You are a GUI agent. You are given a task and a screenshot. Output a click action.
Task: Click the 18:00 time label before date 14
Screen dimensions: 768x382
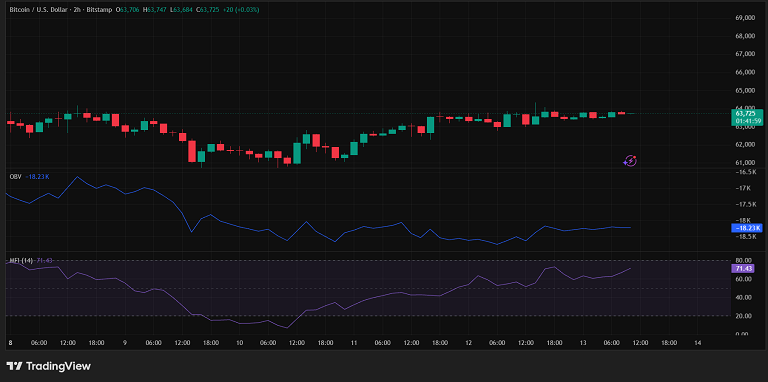pos(670,343)
